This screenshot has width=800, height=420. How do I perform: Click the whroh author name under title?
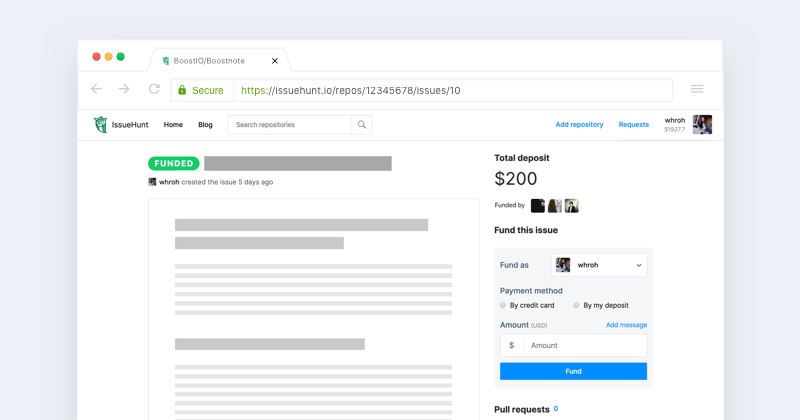169,182
